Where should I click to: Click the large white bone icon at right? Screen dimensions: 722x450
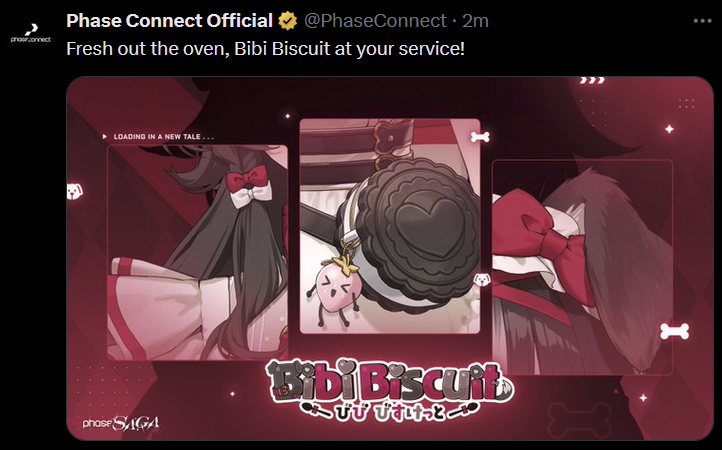pos(675,331)
